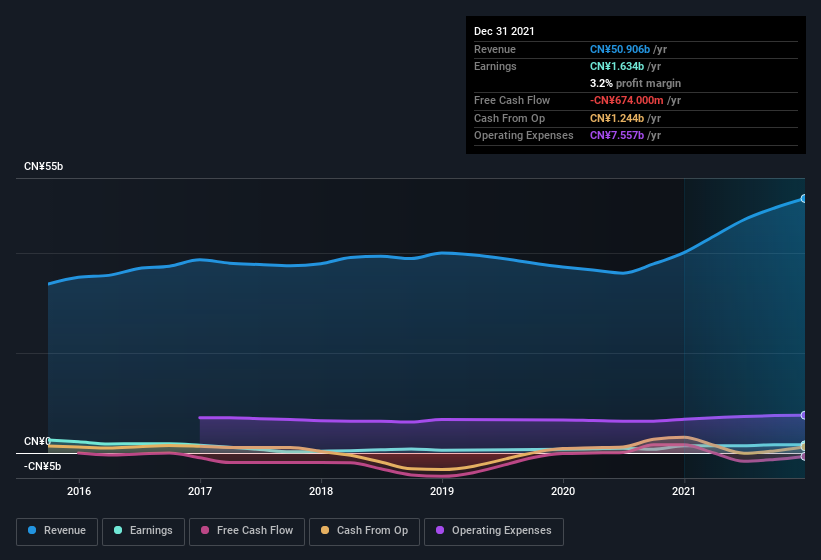The image size is (821, 560).
Task: Select the 3.2% profit margin text
Action: 635,83
